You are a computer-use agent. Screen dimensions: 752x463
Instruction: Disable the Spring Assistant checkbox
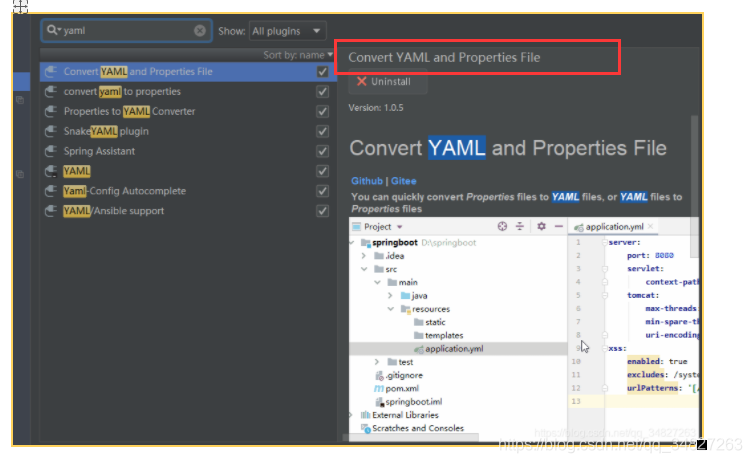click(323, 152)
